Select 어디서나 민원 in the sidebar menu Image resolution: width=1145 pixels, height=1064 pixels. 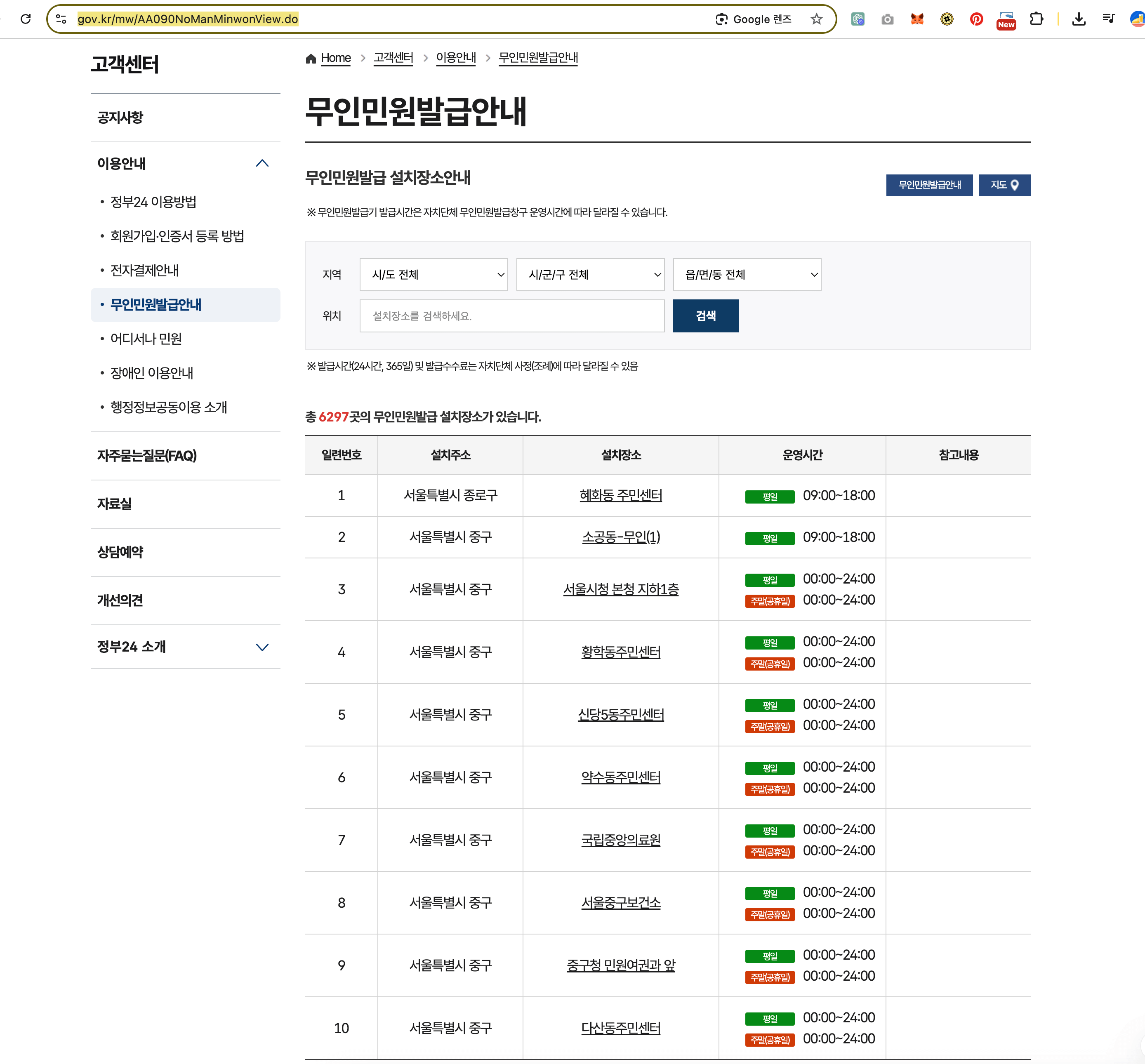(146, 339)
